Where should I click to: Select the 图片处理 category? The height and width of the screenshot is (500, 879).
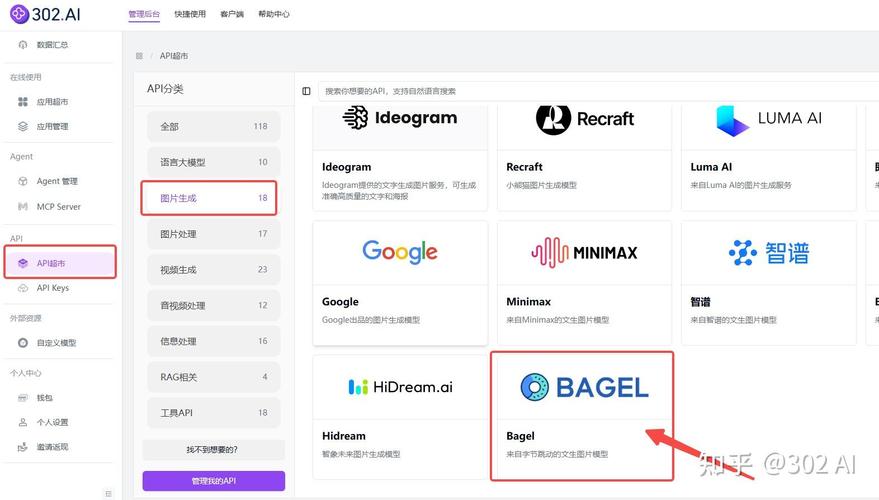[214, 234]
